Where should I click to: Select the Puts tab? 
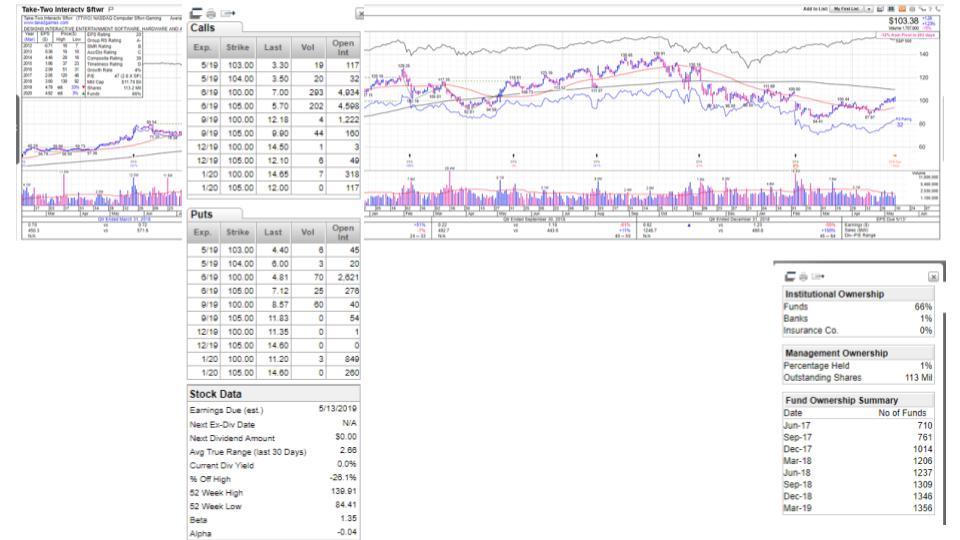[215, 214]
